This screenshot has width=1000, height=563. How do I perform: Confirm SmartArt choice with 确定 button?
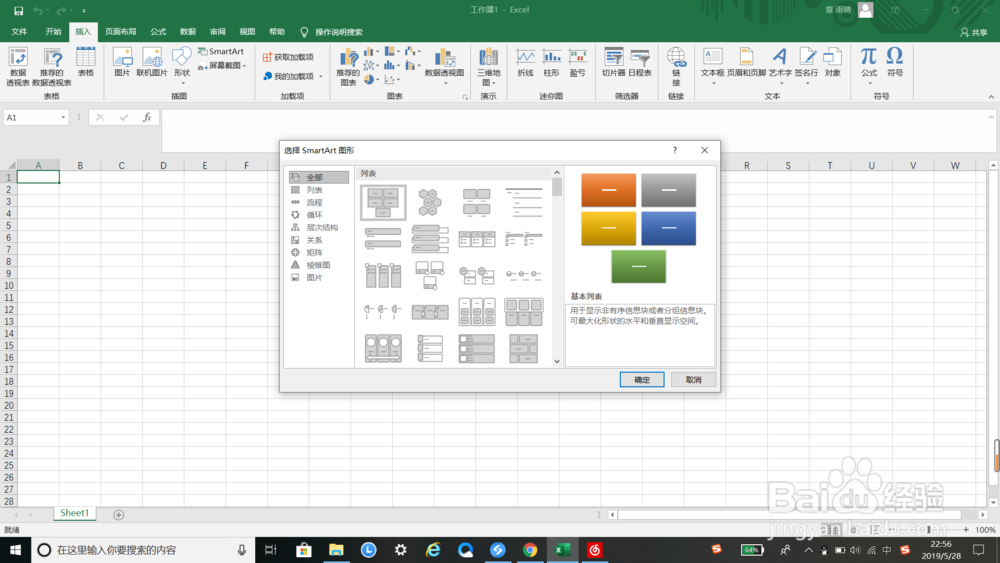coord(642,379)
